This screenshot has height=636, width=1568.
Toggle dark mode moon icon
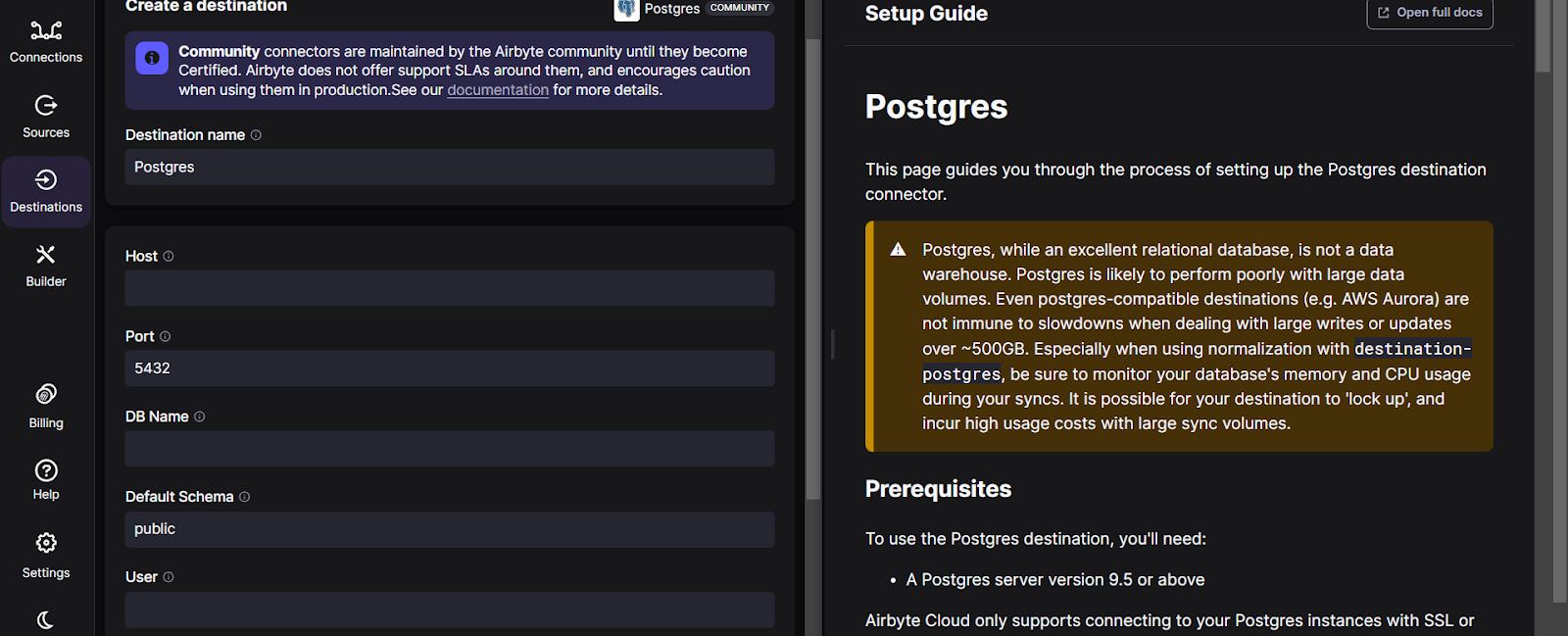point(46,619)
